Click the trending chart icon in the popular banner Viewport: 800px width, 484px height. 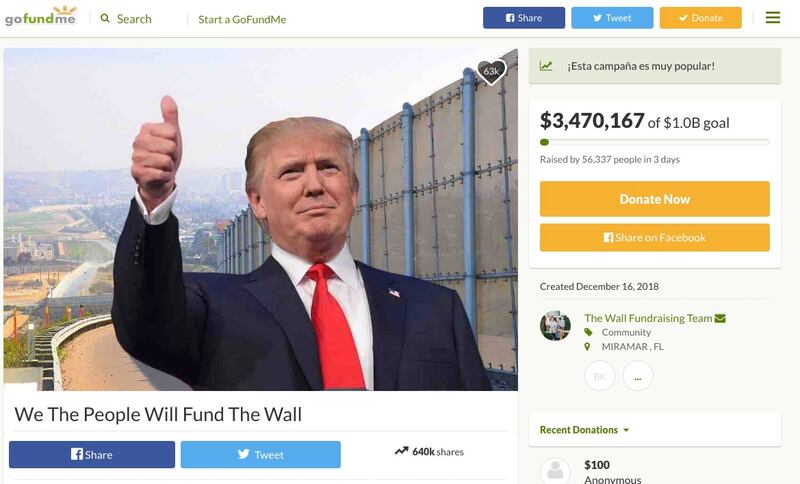coord(546,66)
